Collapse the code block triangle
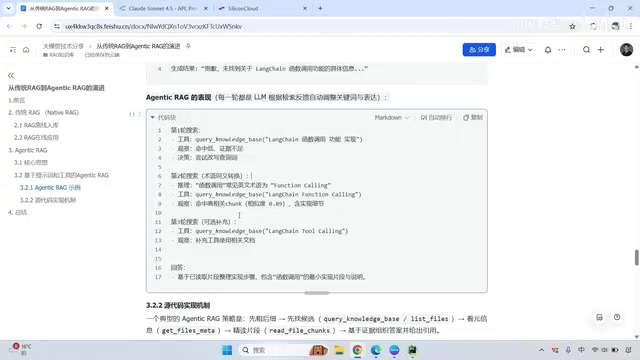 pyautogui.click(x=152, y=118)
